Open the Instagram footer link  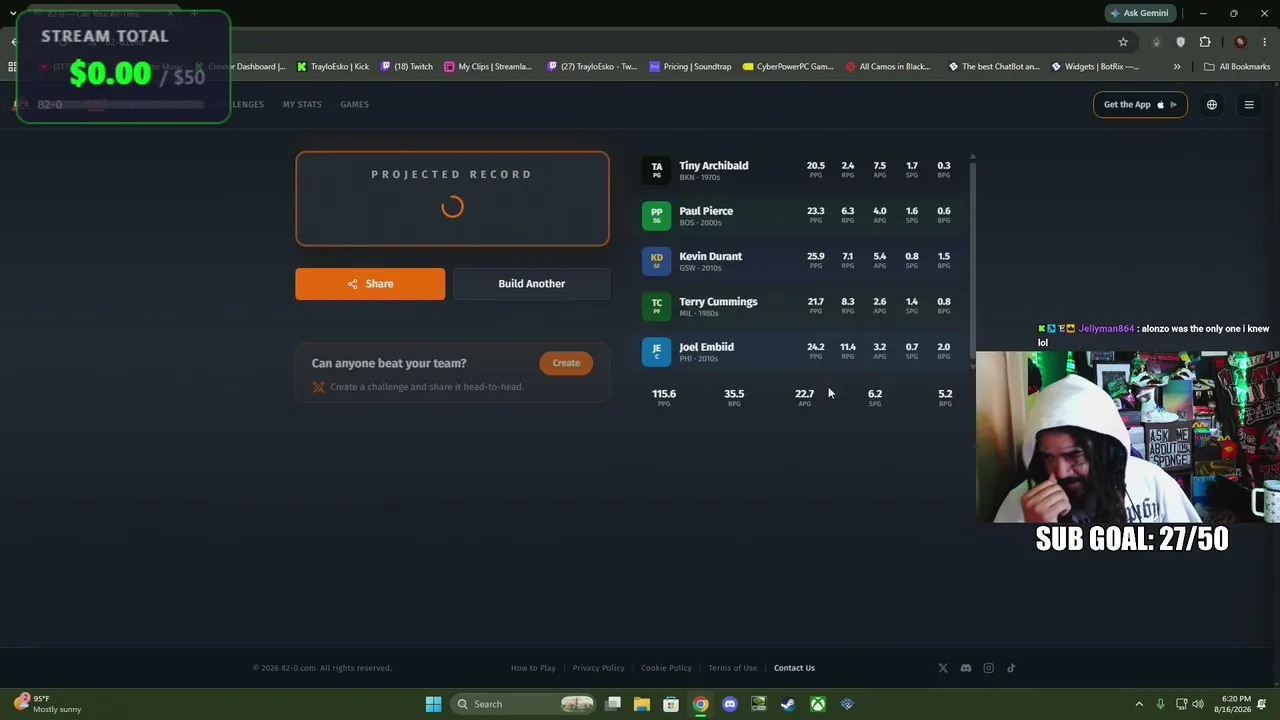point(989,668)
